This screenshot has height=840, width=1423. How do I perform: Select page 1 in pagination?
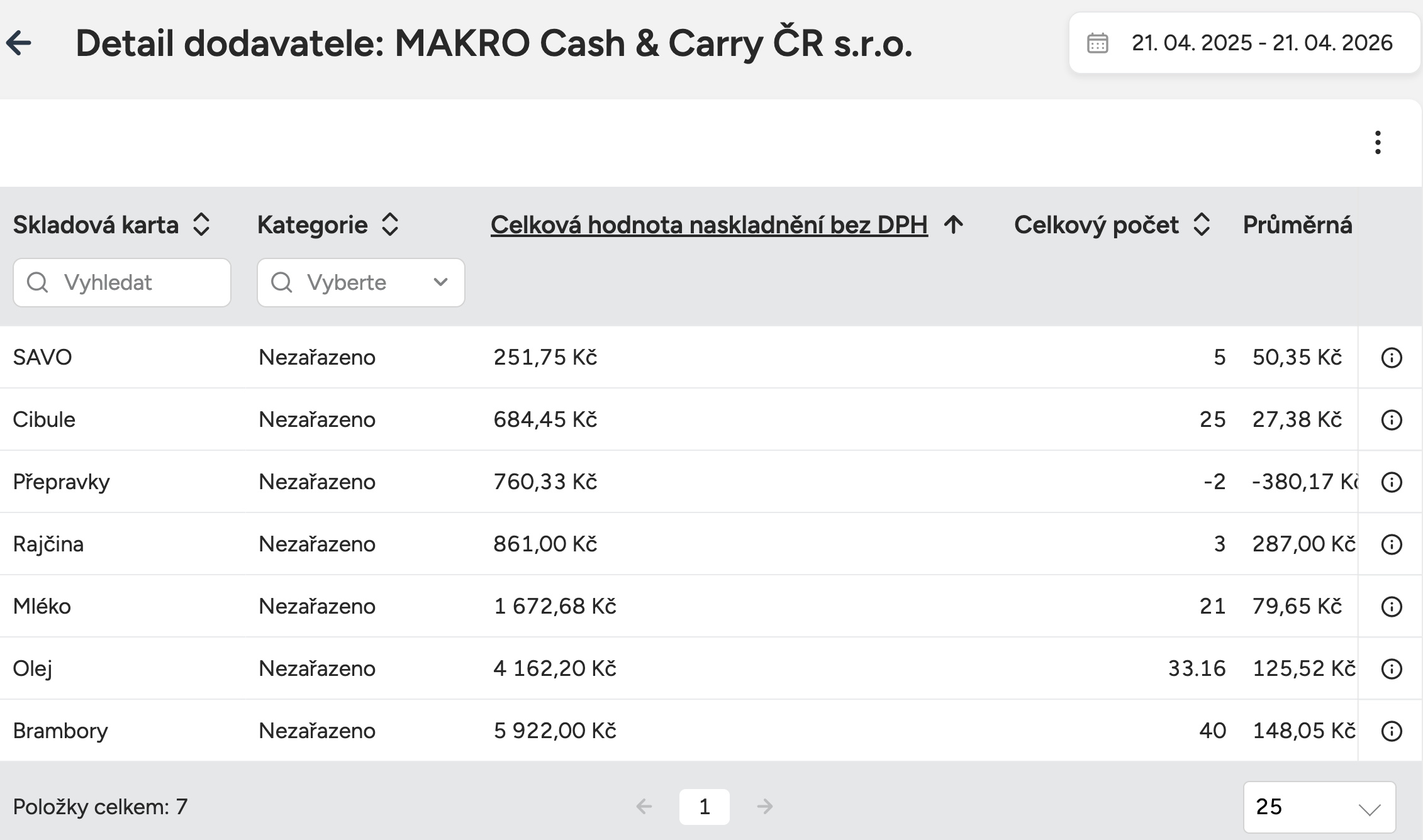[704, 807]
